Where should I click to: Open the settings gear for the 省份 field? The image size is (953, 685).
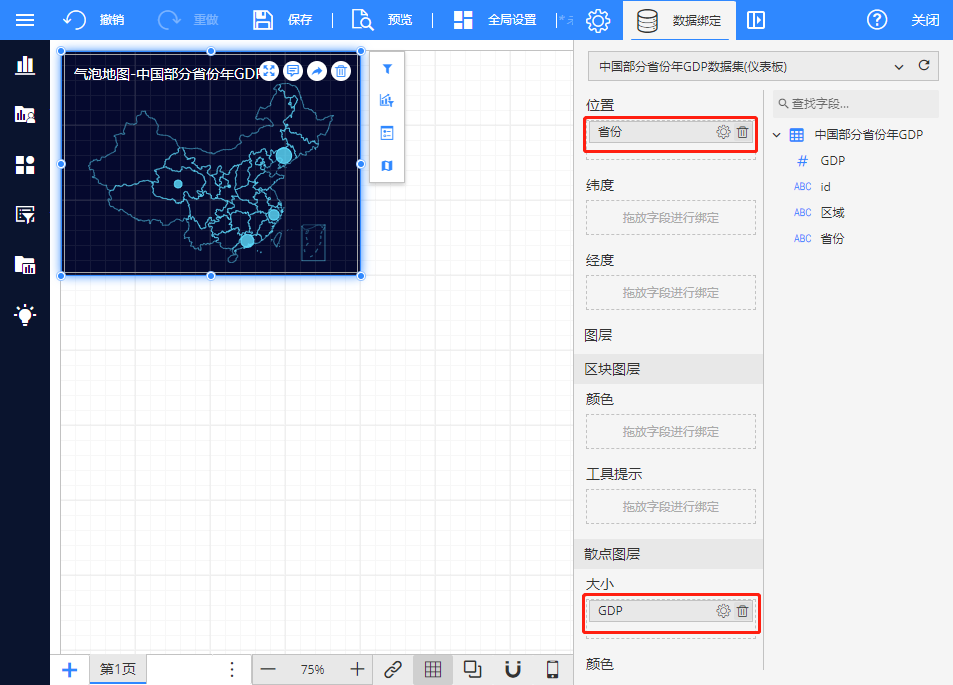723,132
